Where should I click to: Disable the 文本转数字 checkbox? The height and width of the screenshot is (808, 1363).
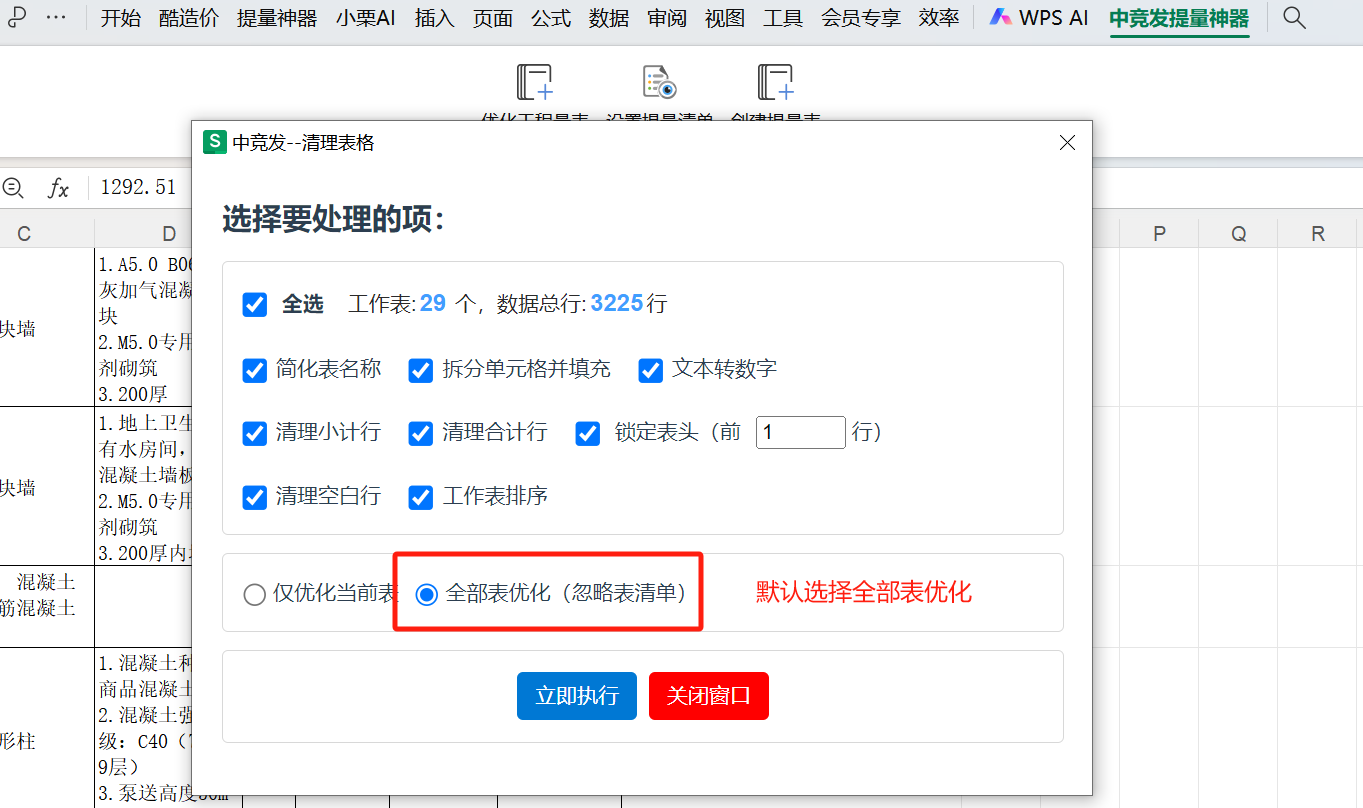tap(651, 370)
